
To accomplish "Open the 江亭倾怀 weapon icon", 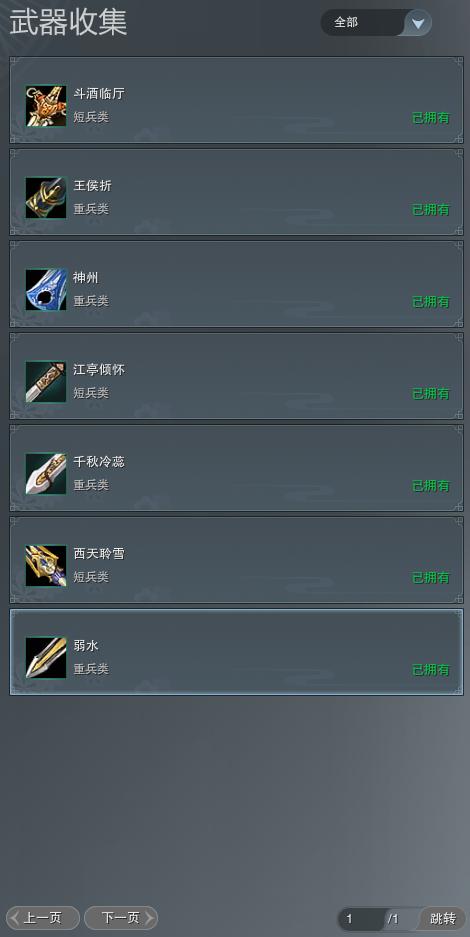I will click(46, 382).
